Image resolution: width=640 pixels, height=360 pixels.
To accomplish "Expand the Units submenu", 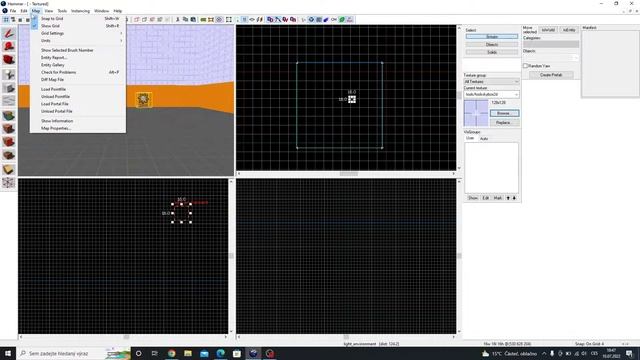I will click(78, 41).
